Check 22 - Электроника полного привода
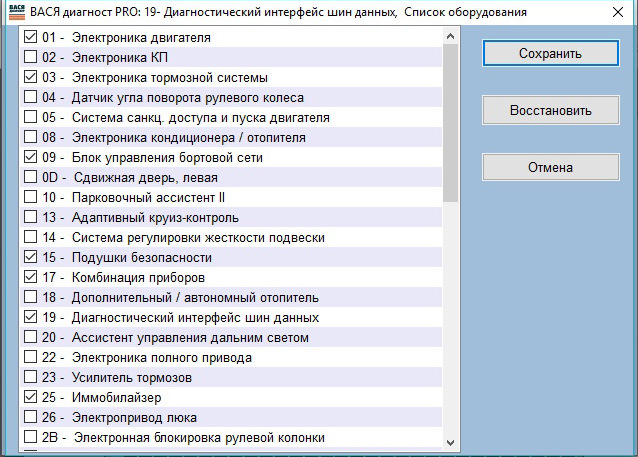This screenshot has height=457, width=638. click(31, 356)
